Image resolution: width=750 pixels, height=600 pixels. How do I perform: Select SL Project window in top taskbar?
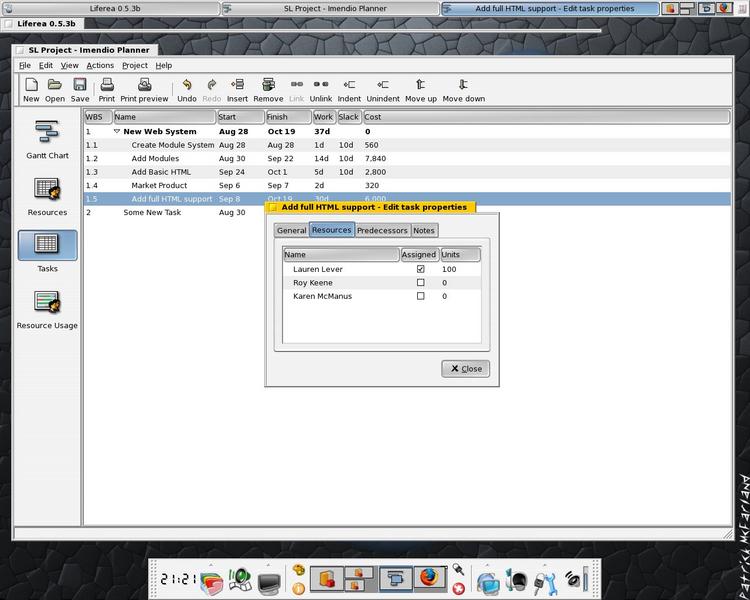pyautogui.click(x=330, y=8)
